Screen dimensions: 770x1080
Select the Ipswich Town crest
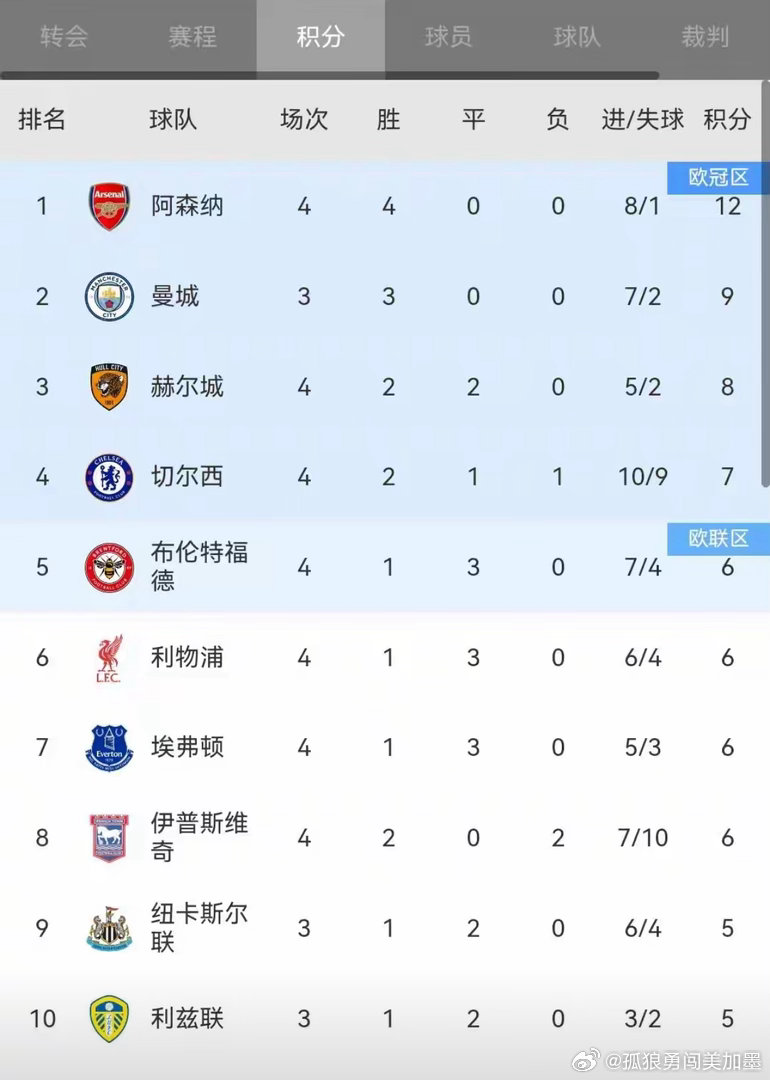point(109,838)
